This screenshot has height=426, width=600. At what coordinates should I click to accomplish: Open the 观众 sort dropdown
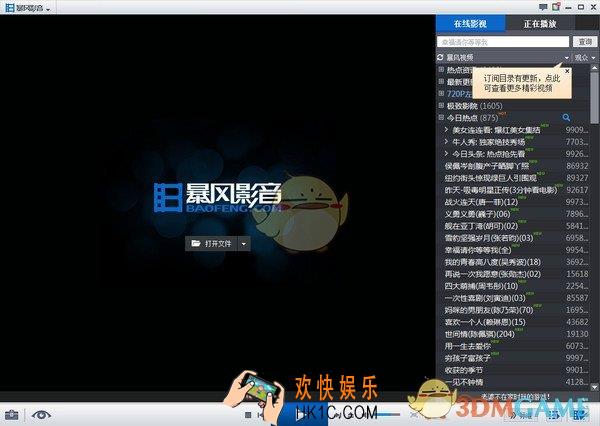tap(584, 57)
